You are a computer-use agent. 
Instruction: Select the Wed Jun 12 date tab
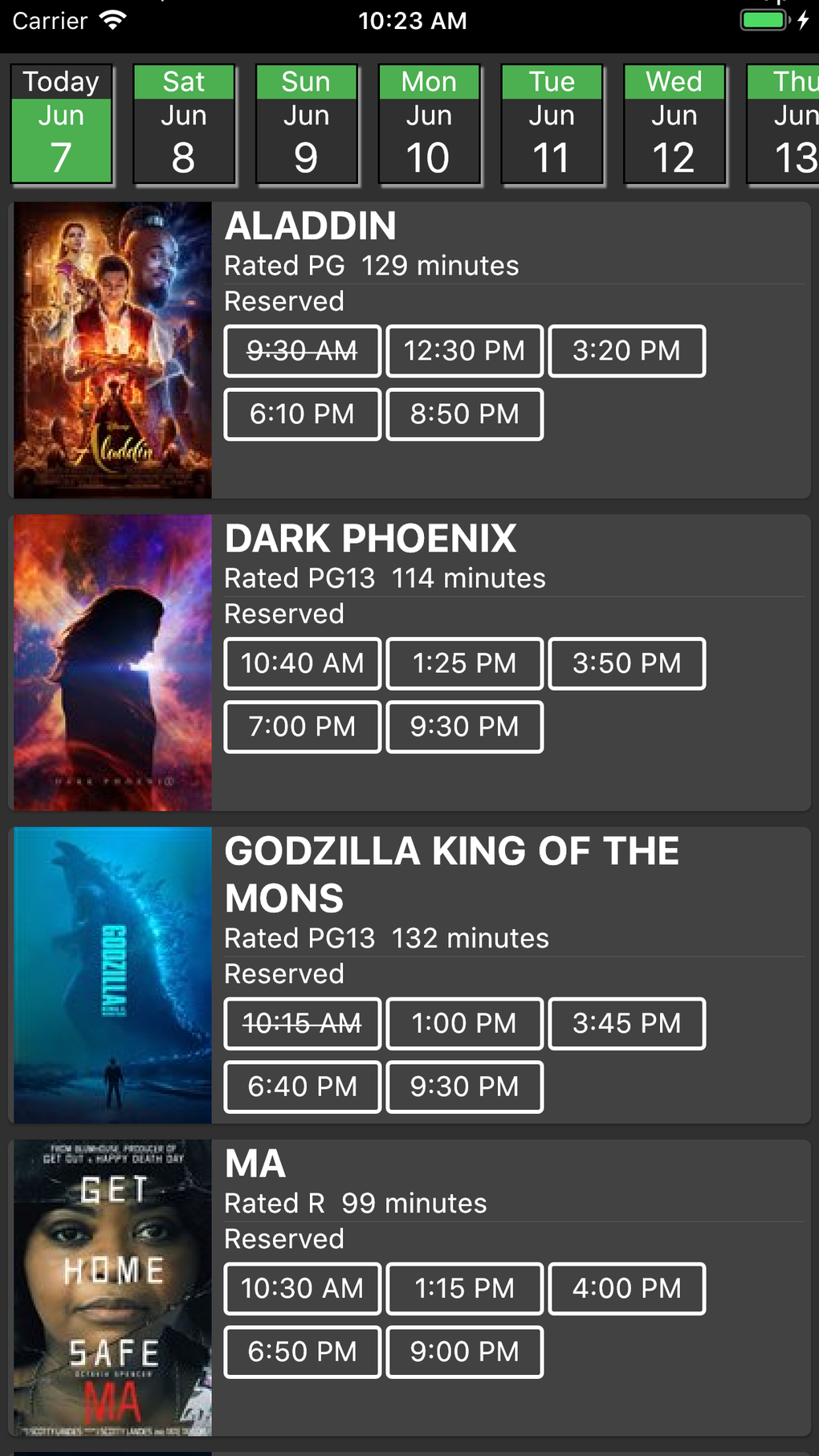pyautogui.click(x=674, y=124)
